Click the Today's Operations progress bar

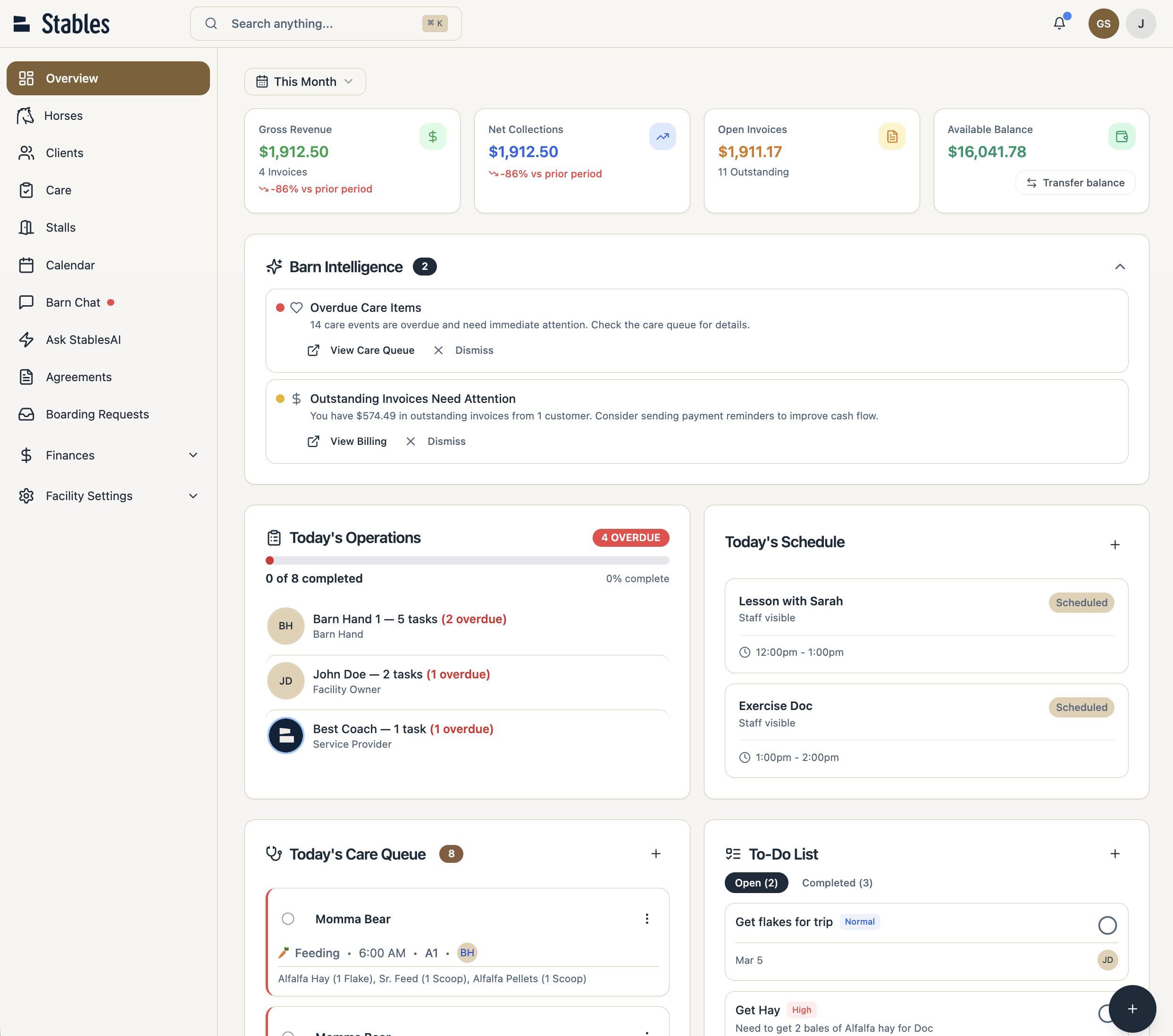[x=467, y=560]
